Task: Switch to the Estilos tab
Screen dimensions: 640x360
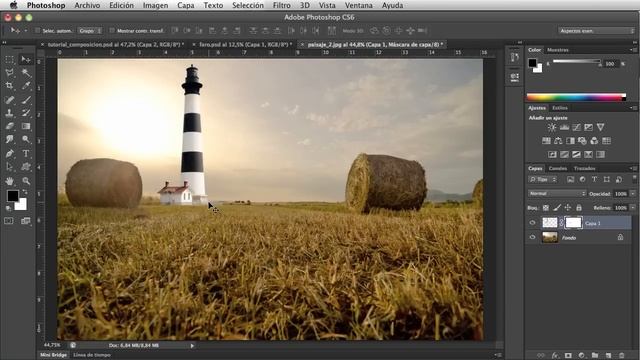Action: click(560, 108)
